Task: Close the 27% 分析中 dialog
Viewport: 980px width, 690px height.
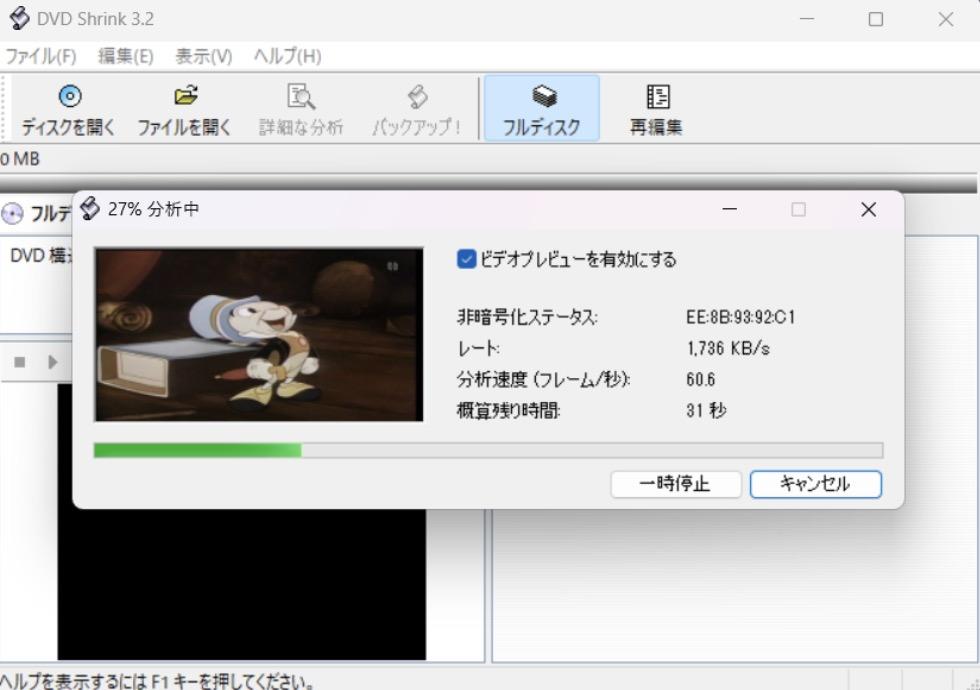Action: [x=869, y=209]
